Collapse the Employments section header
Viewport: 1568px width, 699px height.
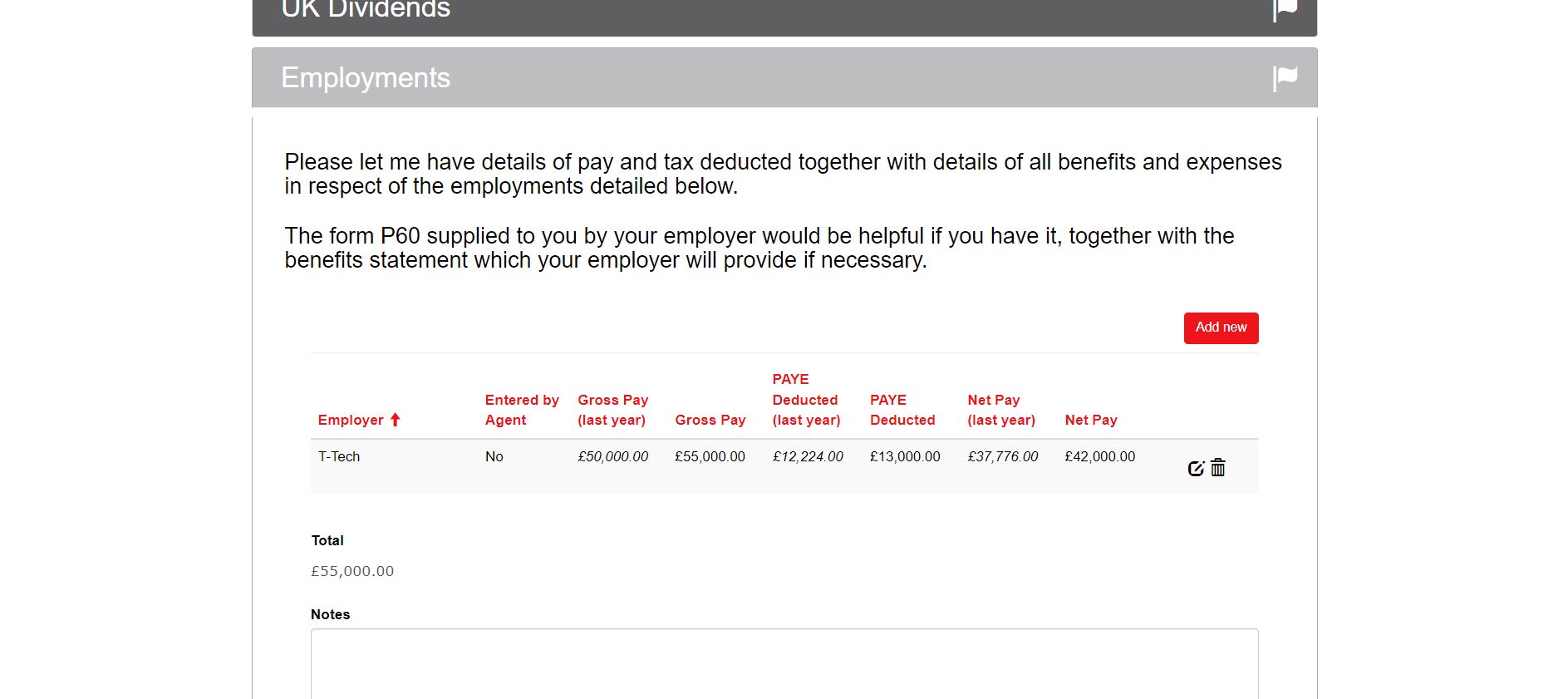click(748, 78)
